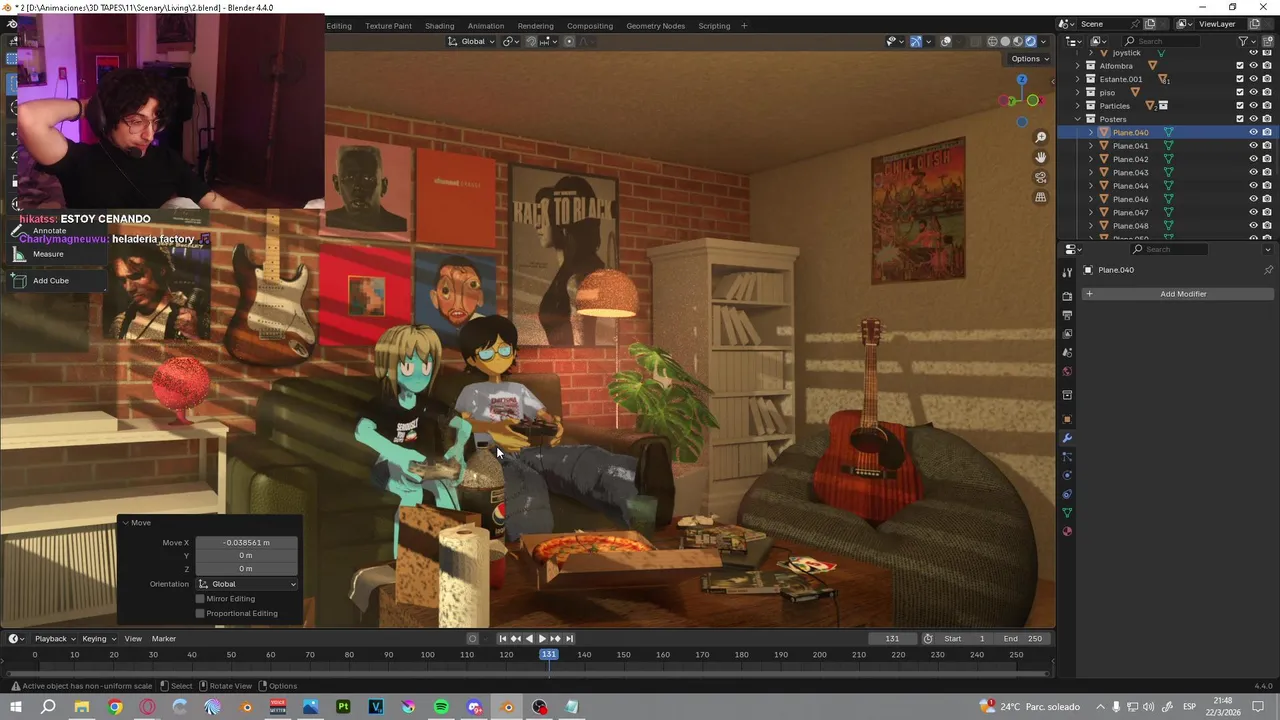Toggle snapping magnet icon in header
Image resolution: width=1280 pixels, height=720 pixels.
(531, 41)
